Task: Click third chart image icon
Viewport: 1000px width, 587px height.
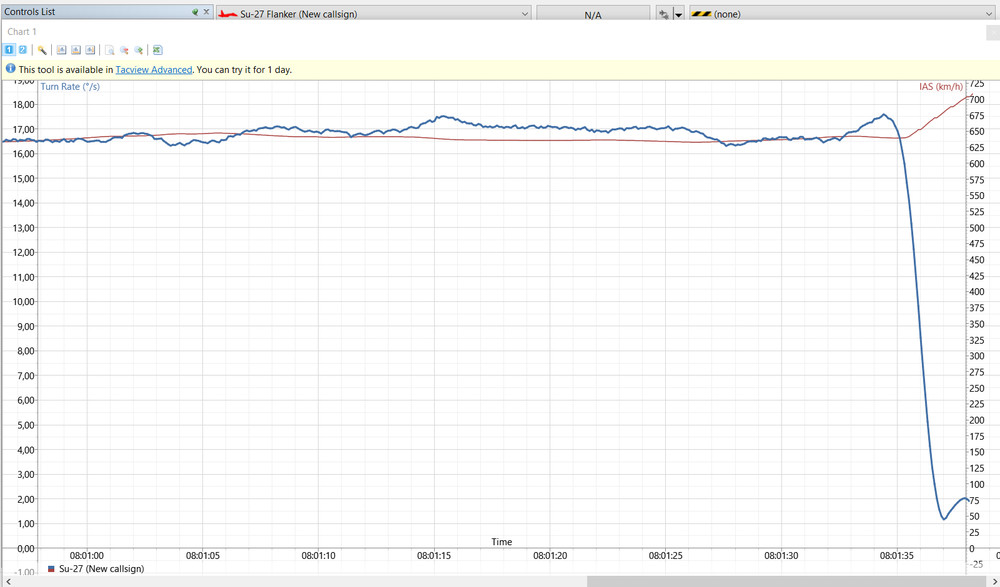Action: [91, 50]
